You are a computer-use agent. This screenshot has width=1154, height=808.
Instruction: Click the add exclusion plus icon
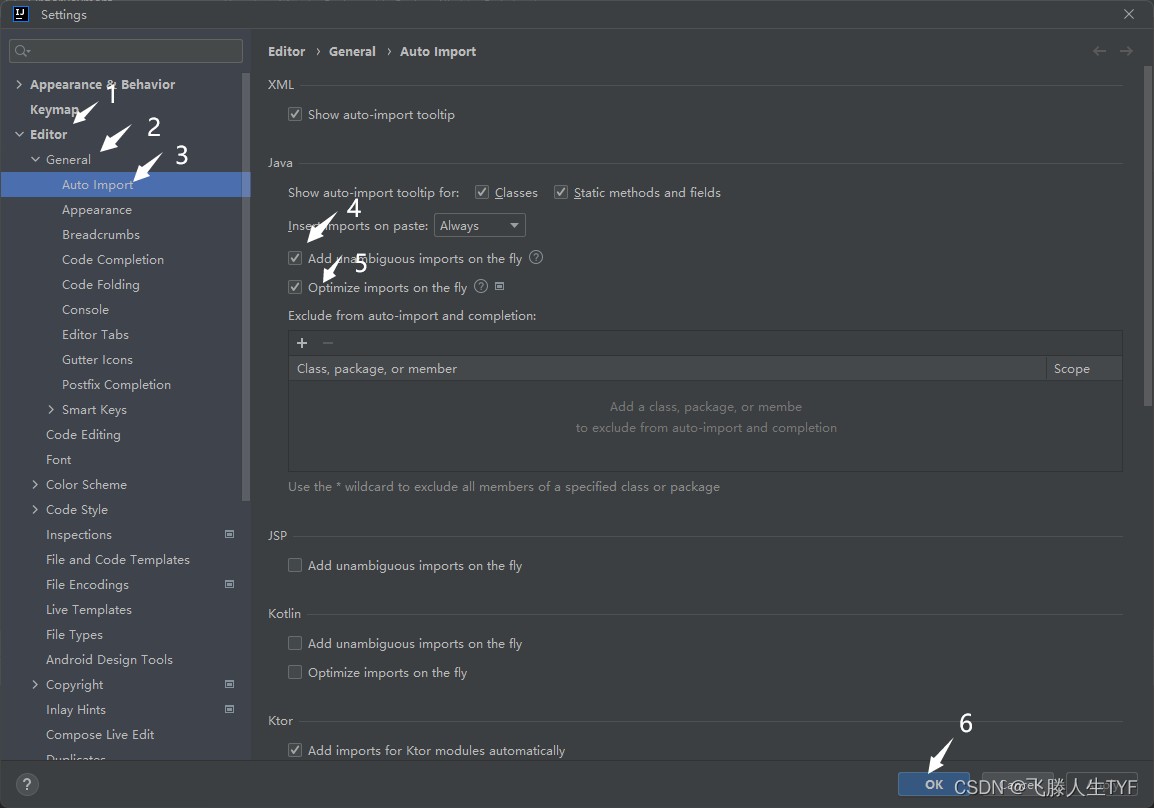click(302, 343)
